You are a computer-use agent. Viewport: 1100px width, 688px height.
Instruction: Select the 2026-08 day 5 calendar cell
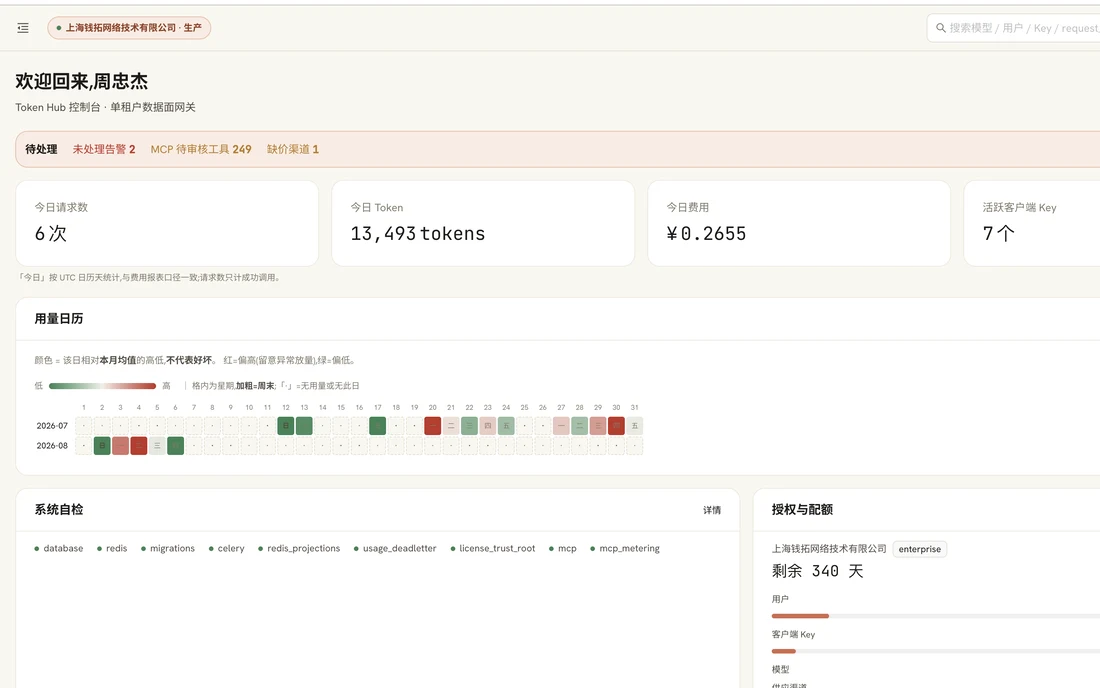pos(157,445)
